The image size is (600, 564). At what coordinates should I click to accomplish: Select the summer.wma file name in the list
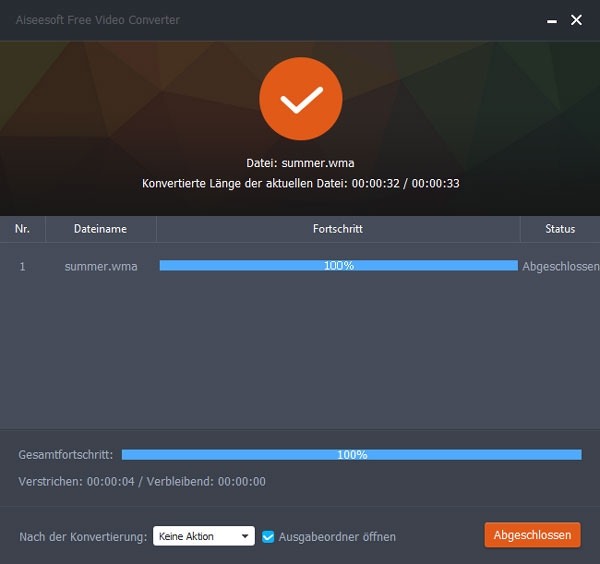tap(101, 266)
